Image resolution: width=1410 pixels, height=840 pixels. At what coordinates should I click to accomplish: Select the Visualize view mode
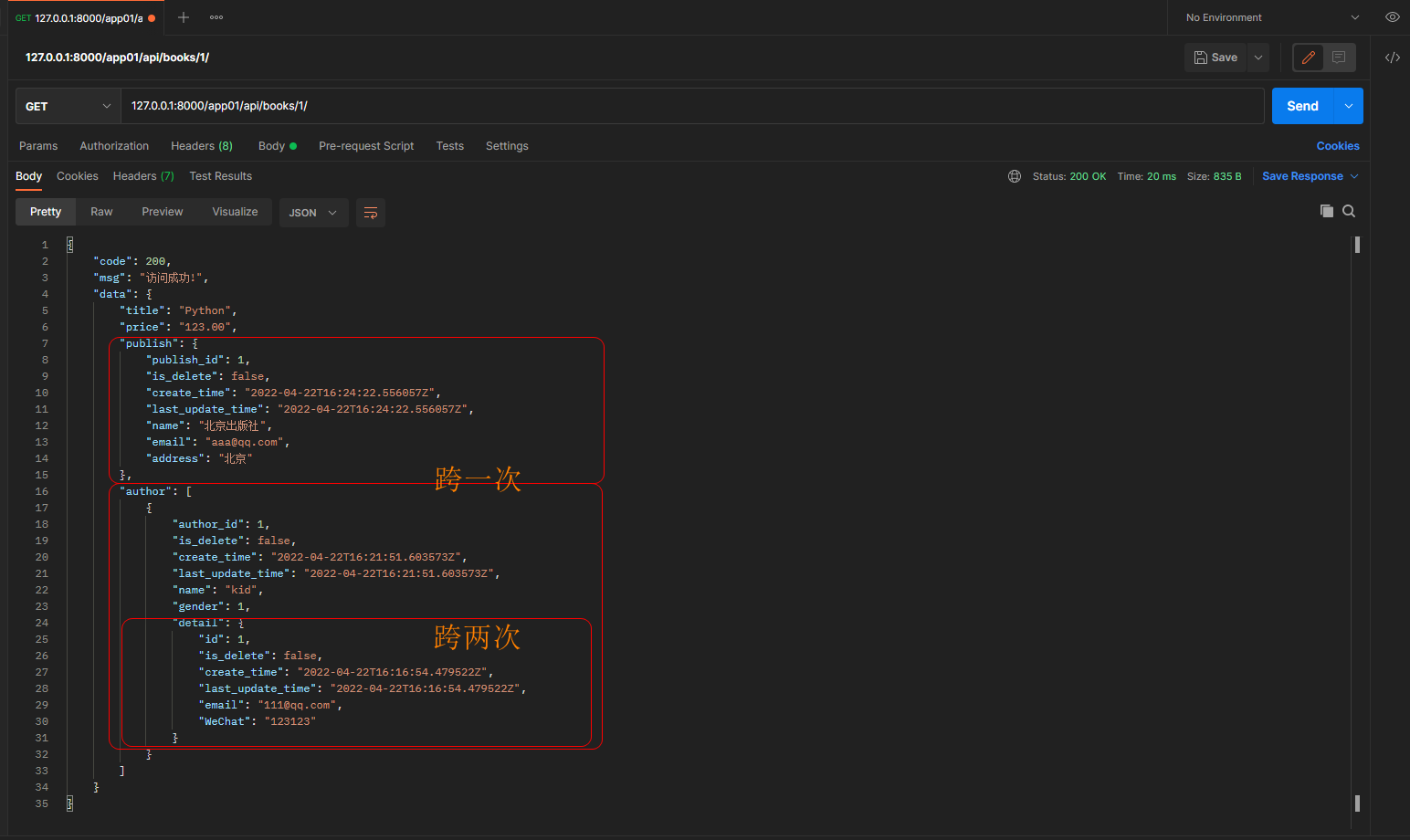(236, 212)
